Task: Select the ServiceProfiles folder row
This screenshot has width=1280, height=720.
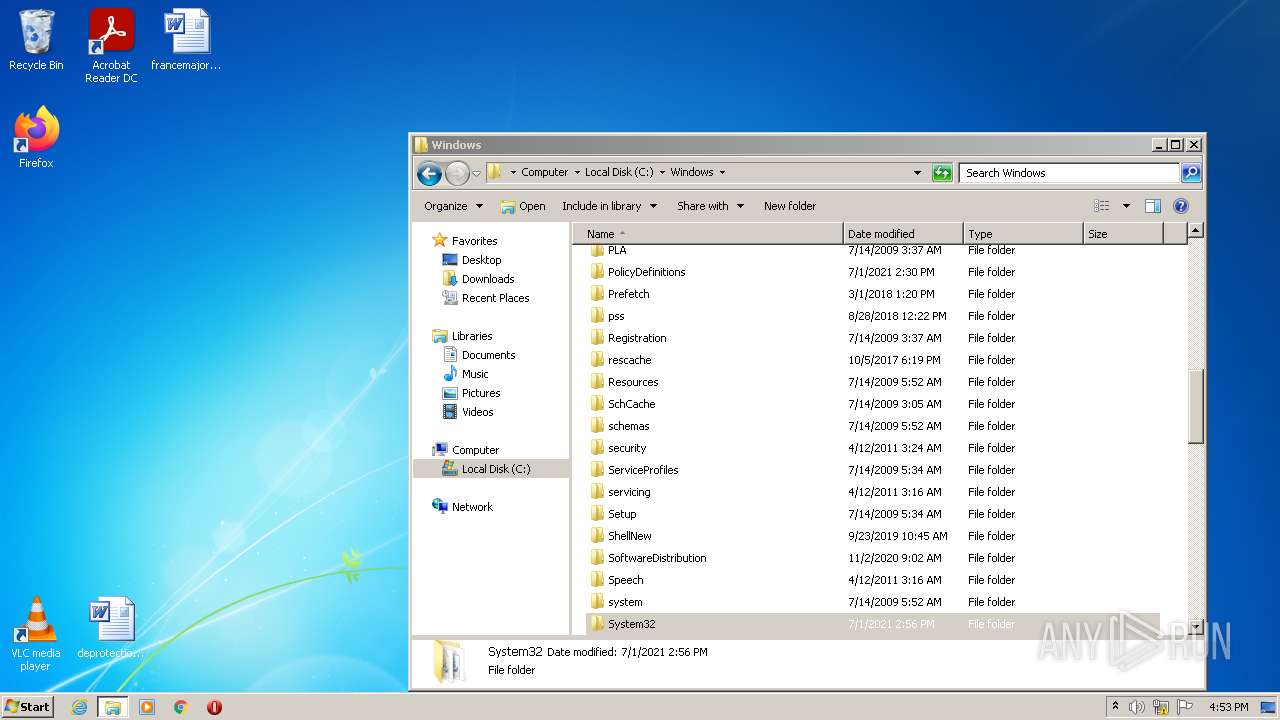Action: click(872, 470)
